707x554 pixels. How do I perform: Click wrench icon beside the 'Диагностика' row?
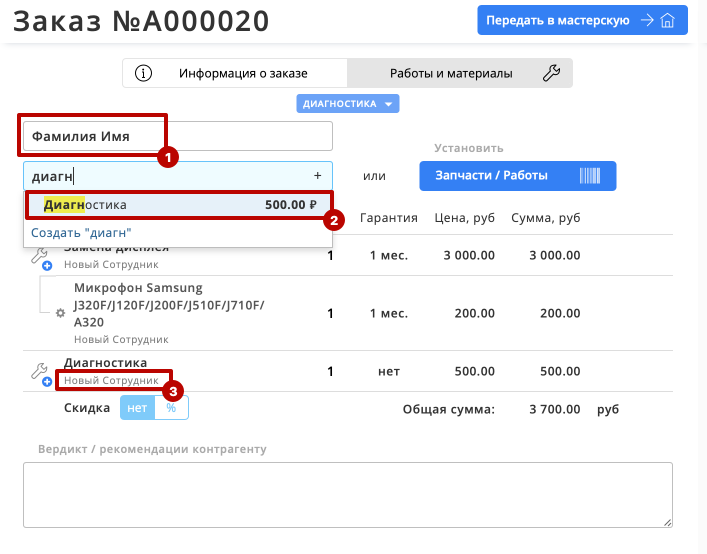point(40,371)
